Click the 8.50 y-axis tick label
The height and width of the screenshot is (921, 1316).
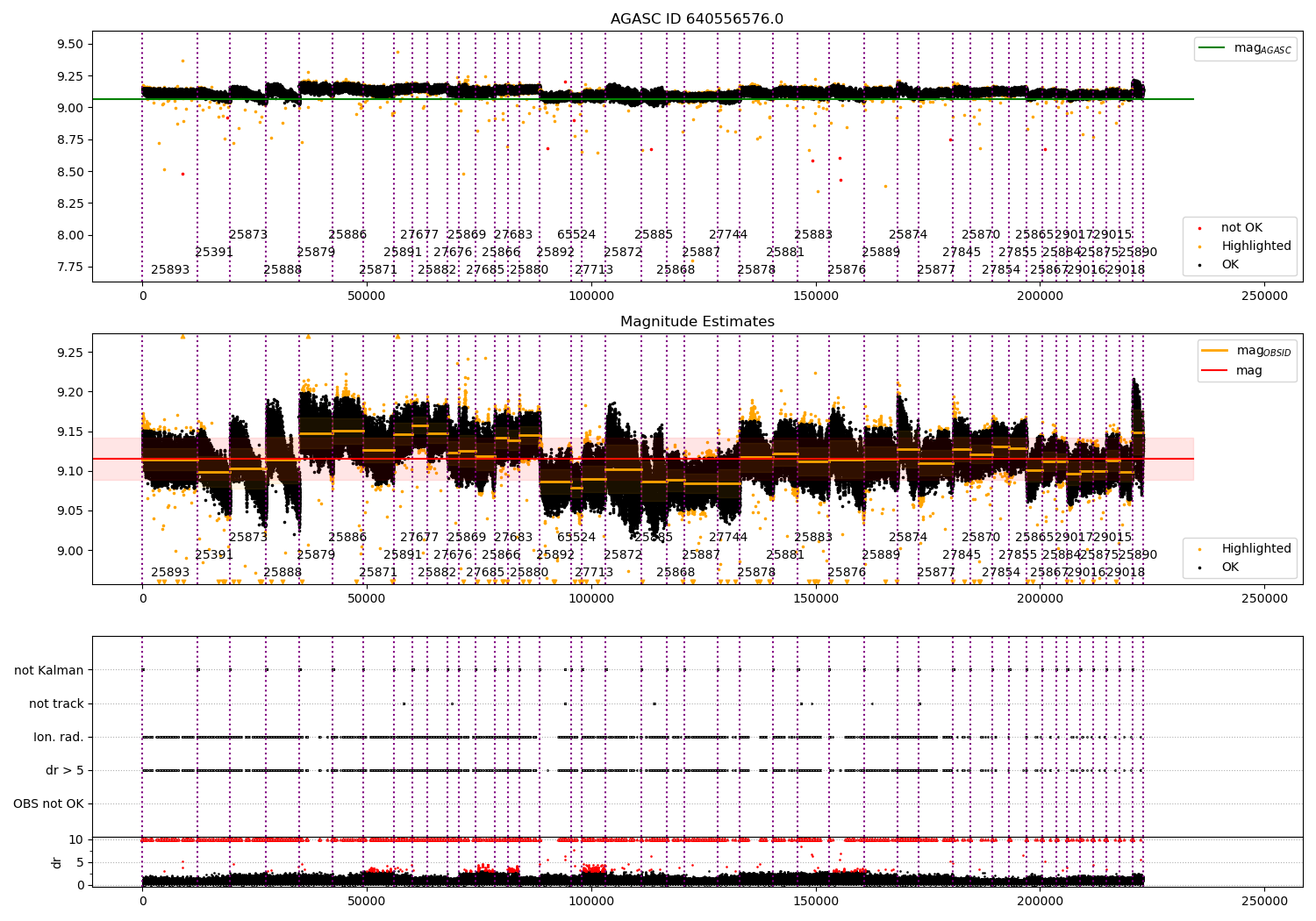coord(70,172)
